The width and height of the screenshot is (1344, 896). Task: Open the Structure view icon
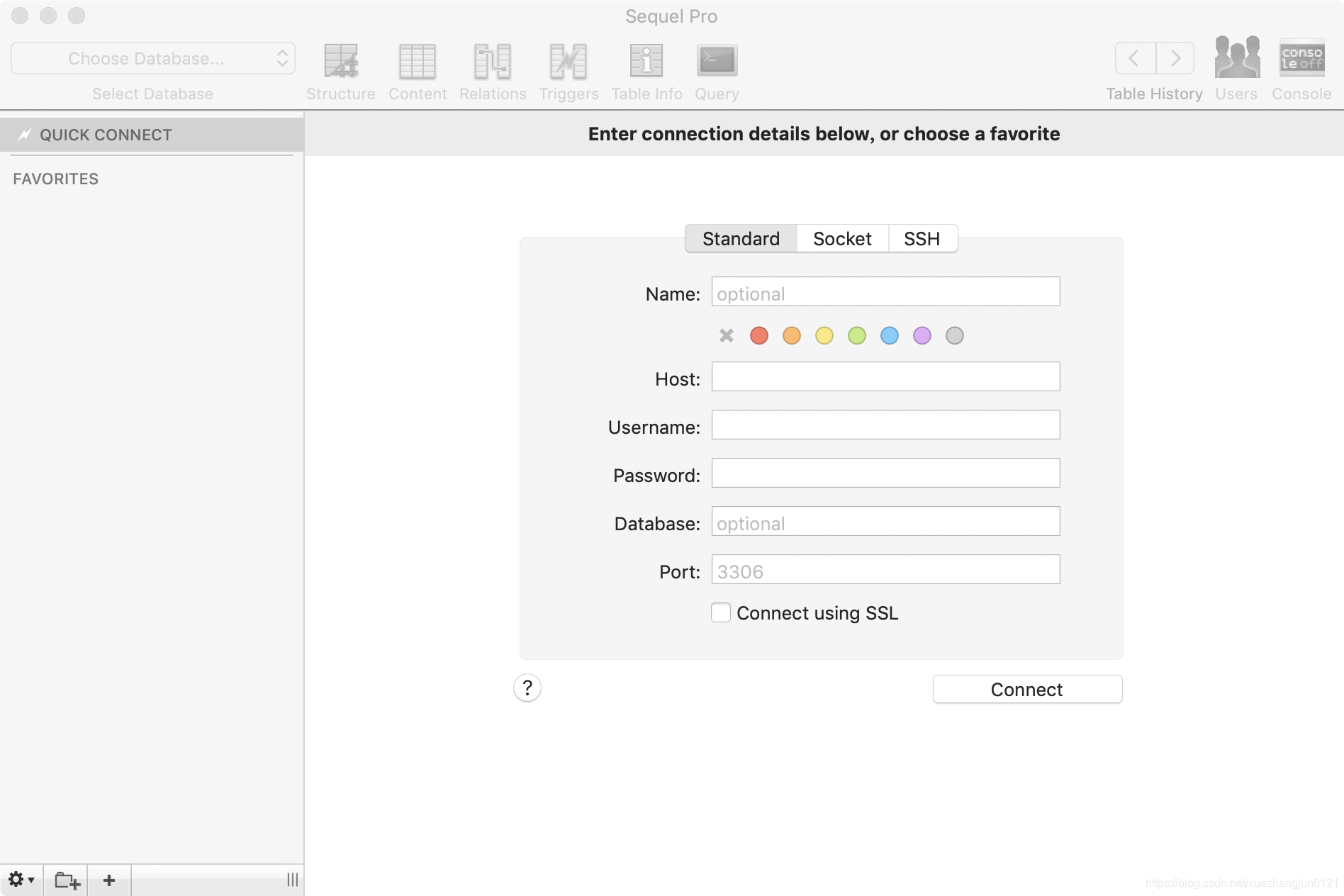[x=341, y=61]
